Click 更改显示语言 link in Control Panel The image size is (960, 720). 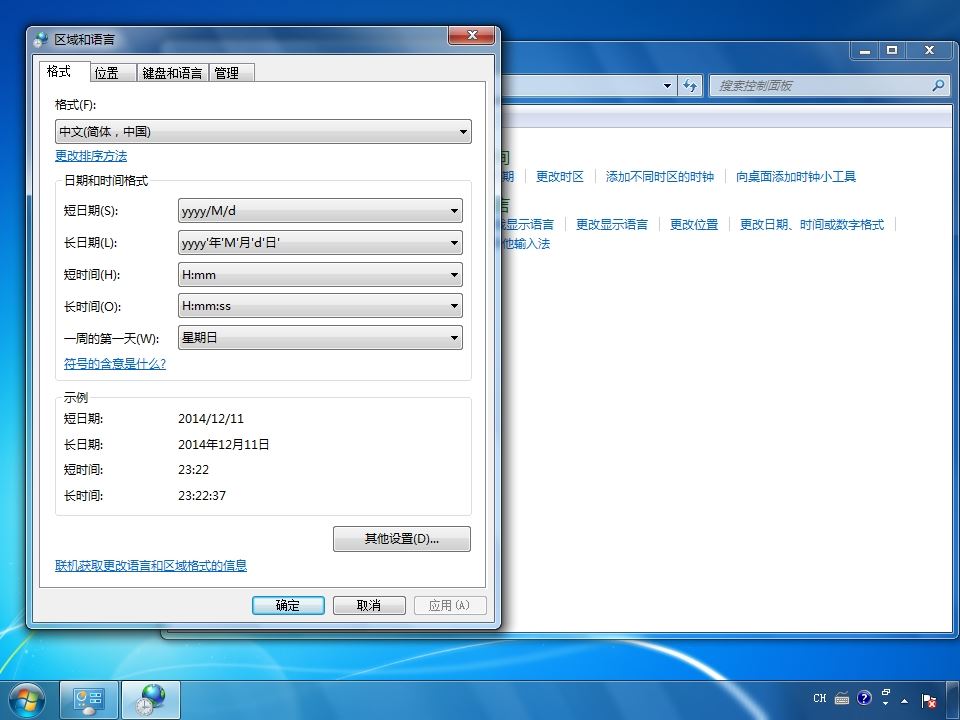click(612, 225)
